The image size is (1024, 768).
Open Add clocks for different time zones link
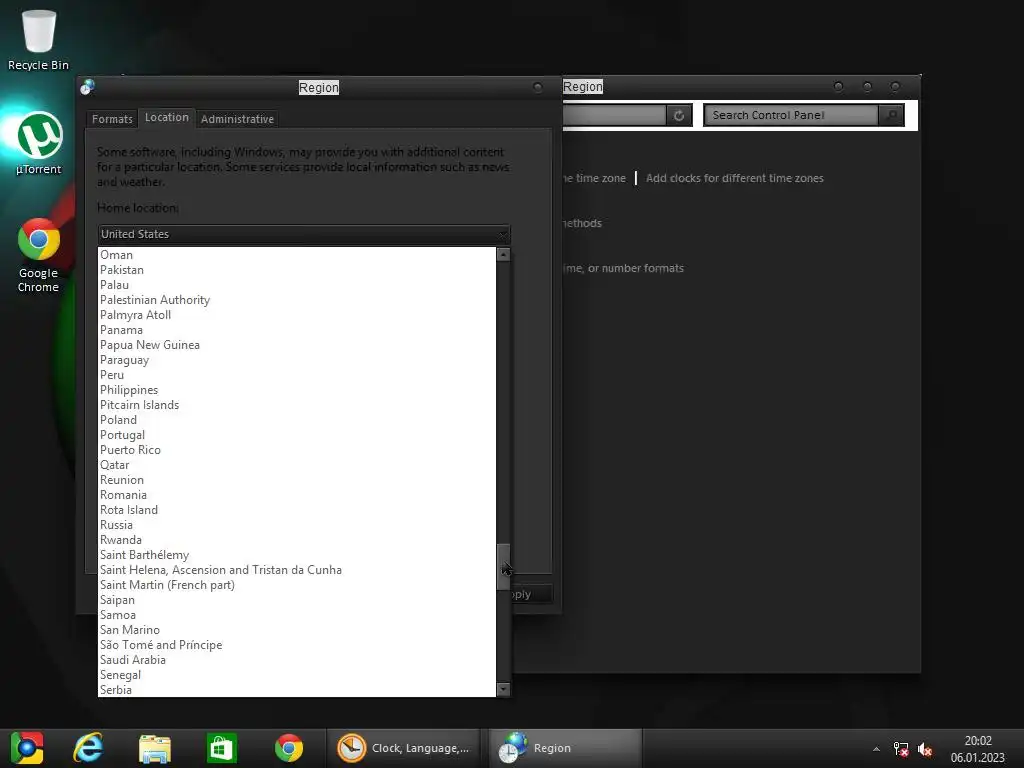tap(735, 178)
